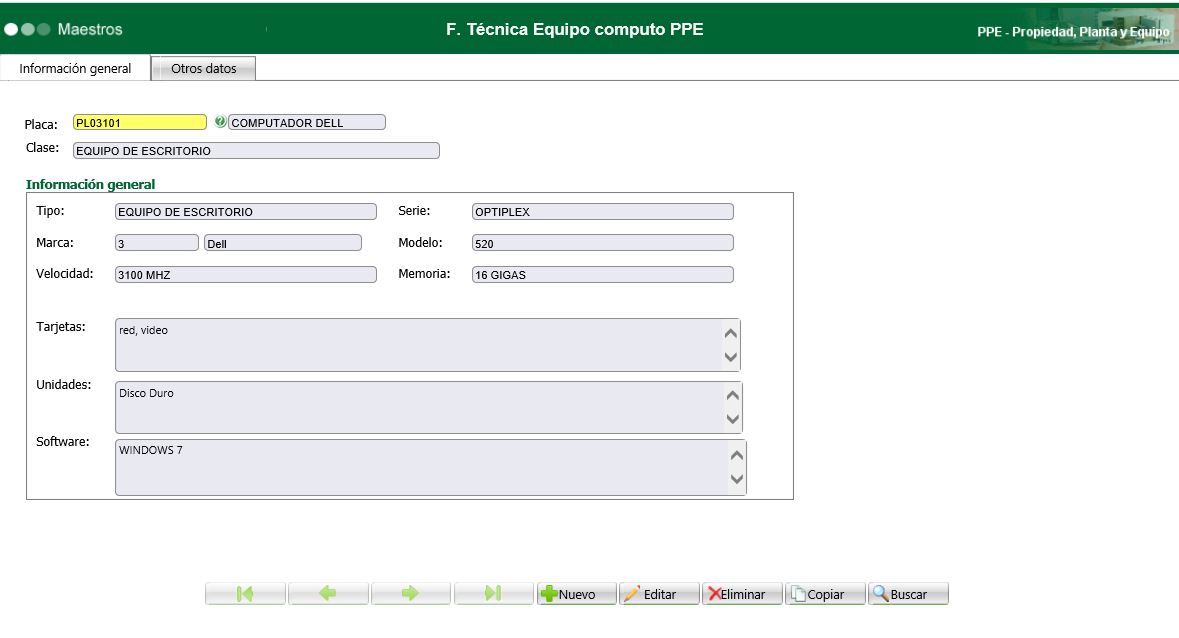Screen dimensions: 1179x638
Task: Click the Software scroll up arrow
Action: [x=736, y=455]
